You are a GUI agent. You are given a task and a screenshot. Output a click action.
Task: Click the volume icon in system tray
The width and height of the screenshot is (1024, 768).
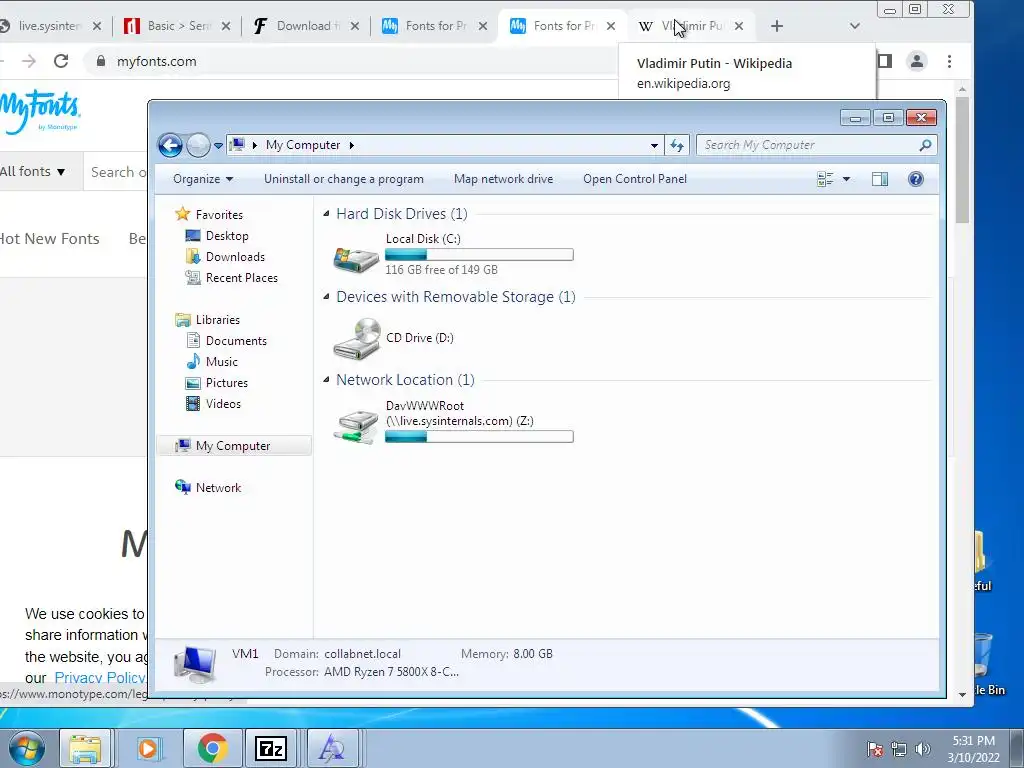click(922, 749)
